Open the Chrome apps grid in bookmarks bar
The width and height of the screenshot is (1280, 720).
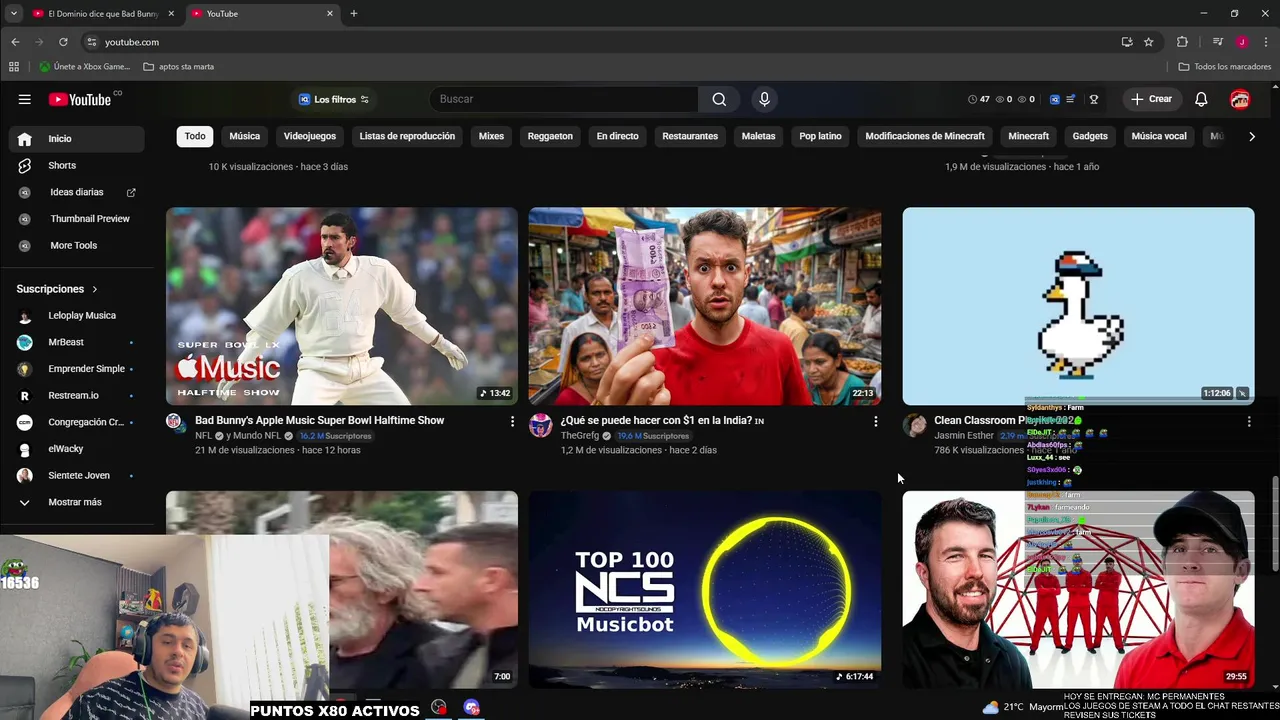point(14,67)
